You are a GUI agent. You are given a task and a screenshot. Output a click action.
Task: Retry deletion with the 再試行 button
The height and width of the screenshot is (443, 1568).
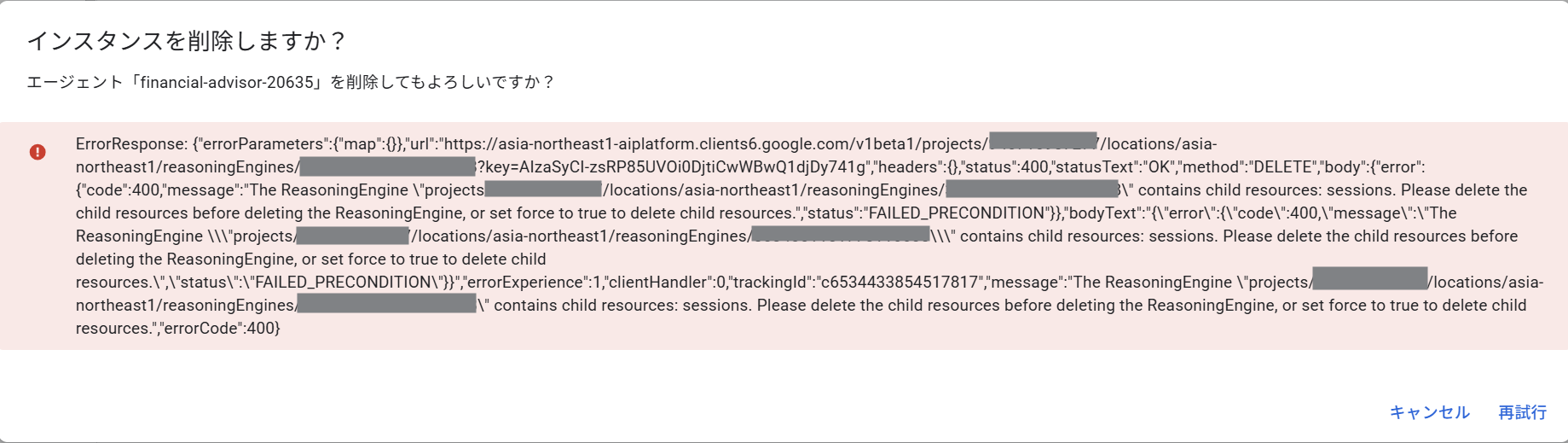(x=1522, y=412)
